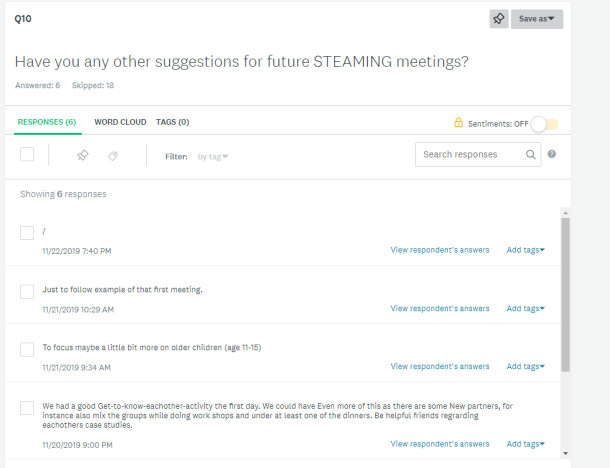
Task: Click the 'Skipped: 18' text
Action: tap(93, 86)
